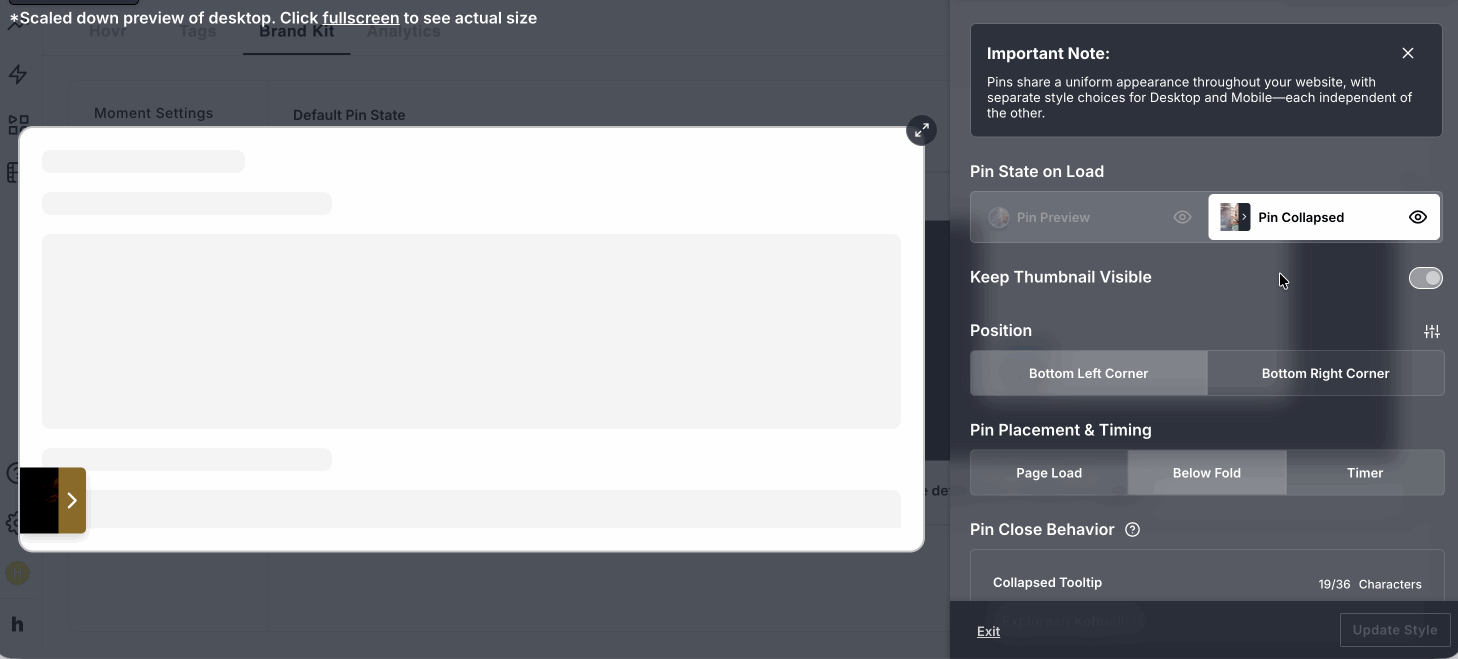The width and height of the screenshot is (1458, 659).
Task: Toggle the Pin Collapsed eye icon
Action: click(1417, 217)
